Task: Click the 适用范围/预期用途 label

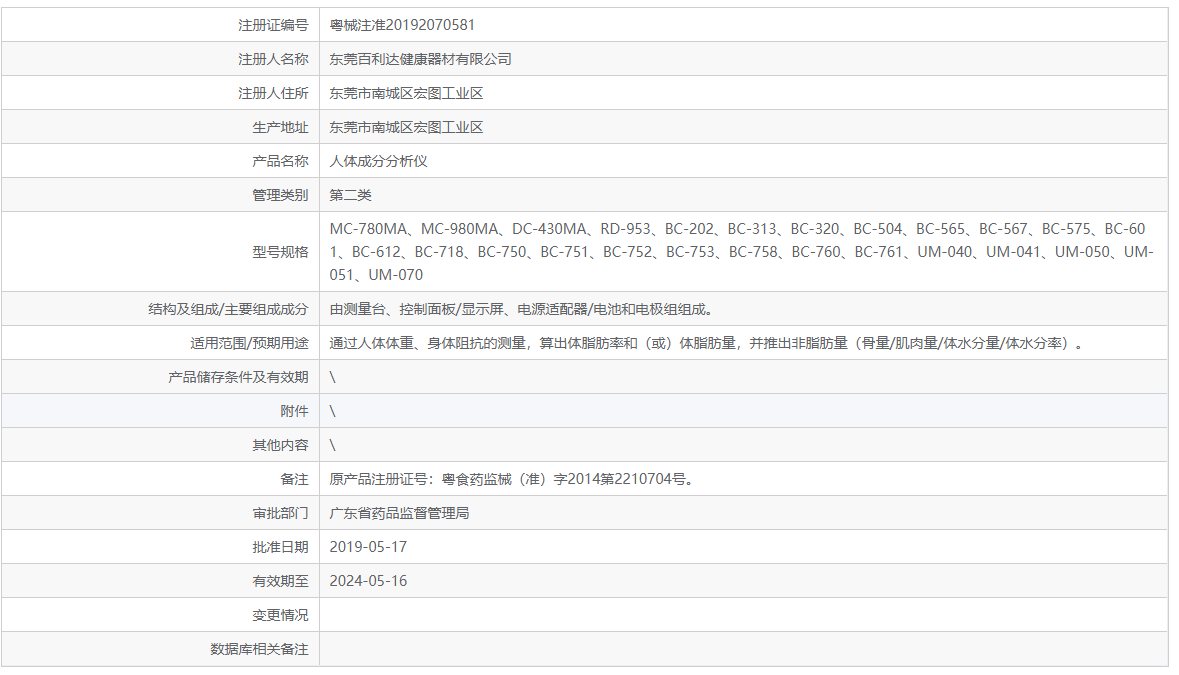Action: point(249,344)
